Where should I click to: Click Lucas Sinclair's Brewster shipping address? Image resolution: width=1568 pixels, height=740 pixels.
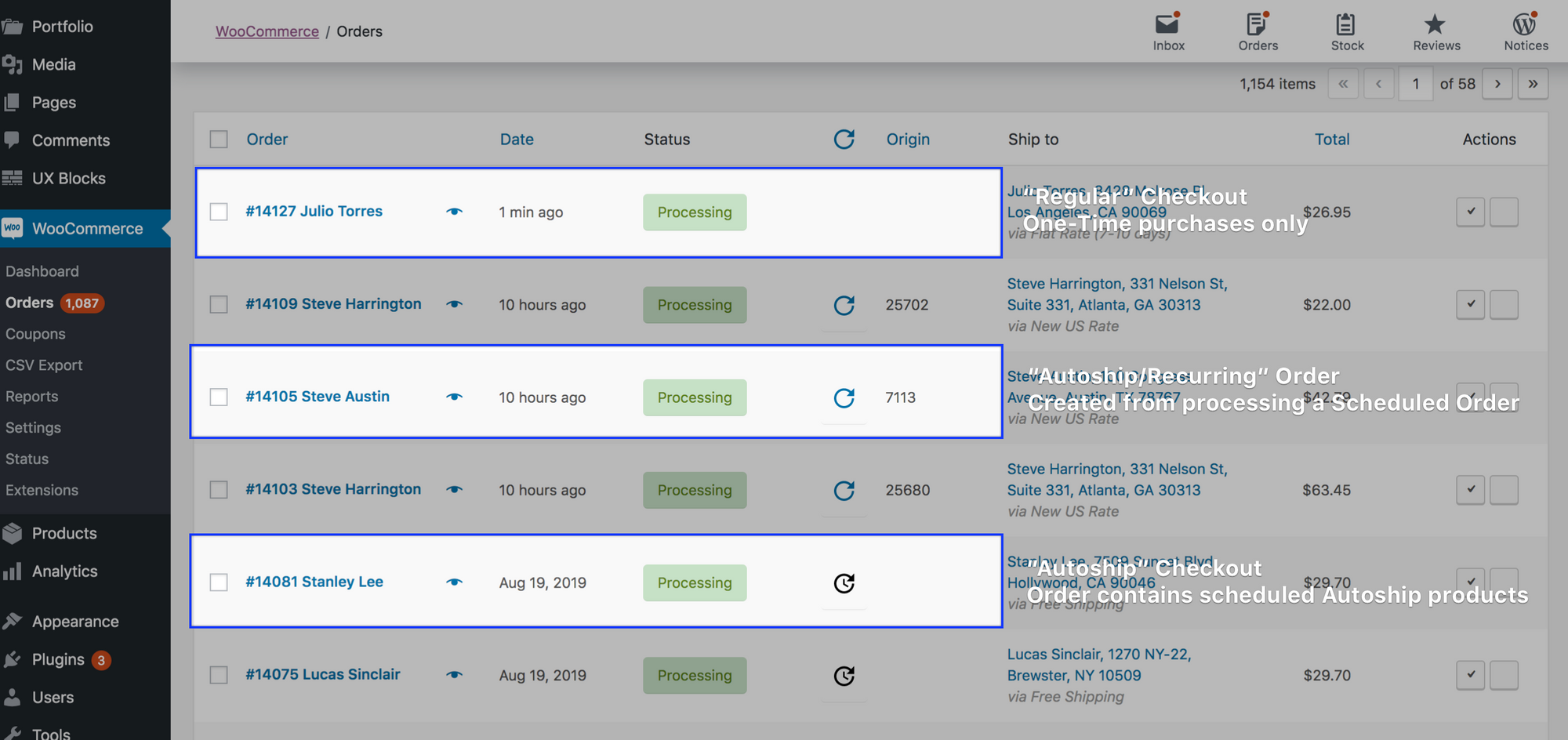1099,665
